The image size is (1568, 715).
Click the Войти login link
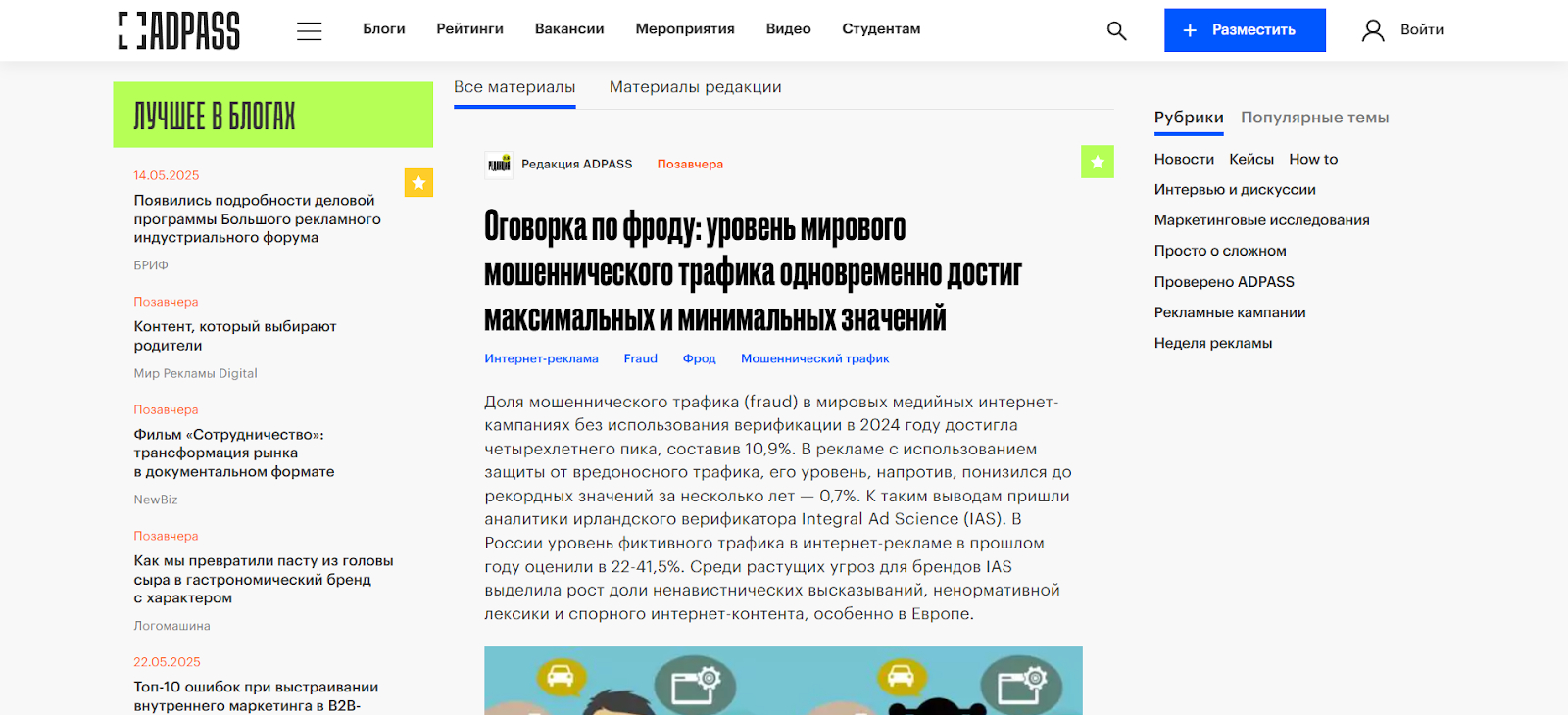1422,30
